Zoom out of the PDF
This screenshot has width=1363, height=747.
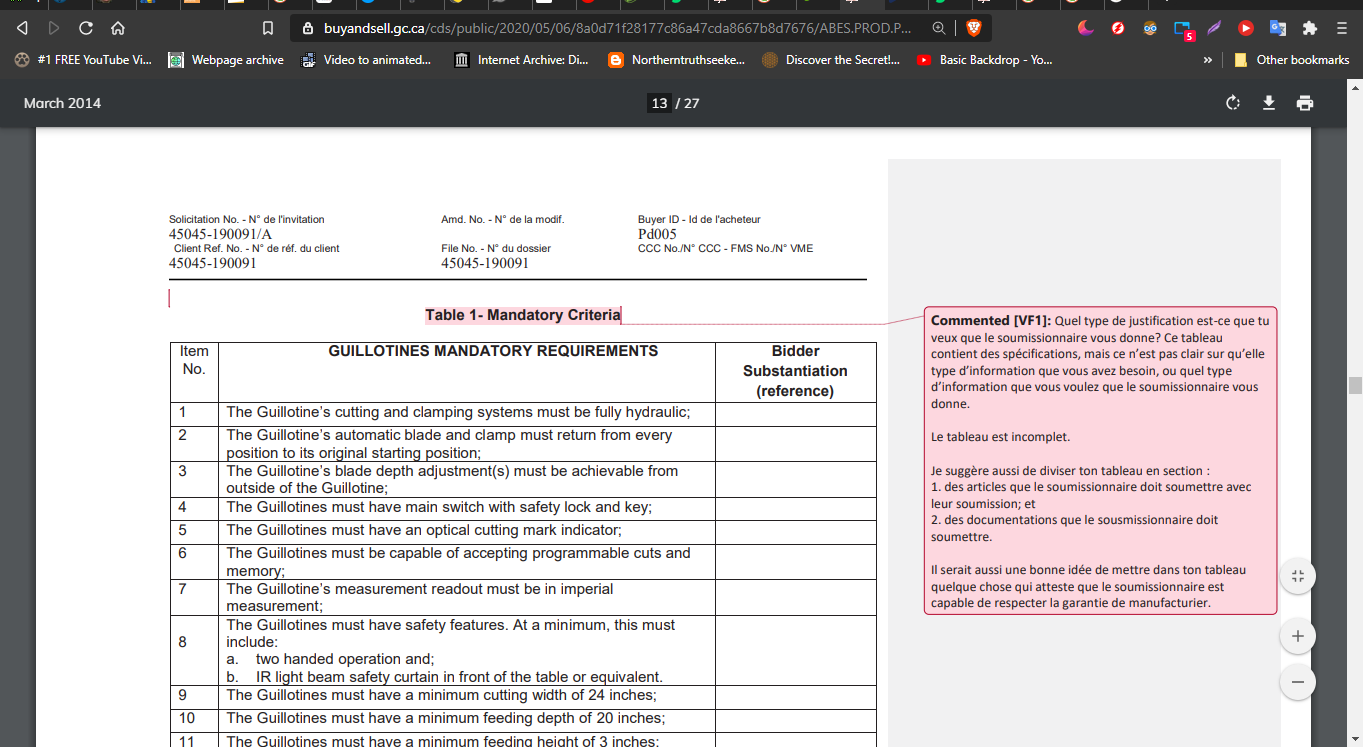point(1297,682)
